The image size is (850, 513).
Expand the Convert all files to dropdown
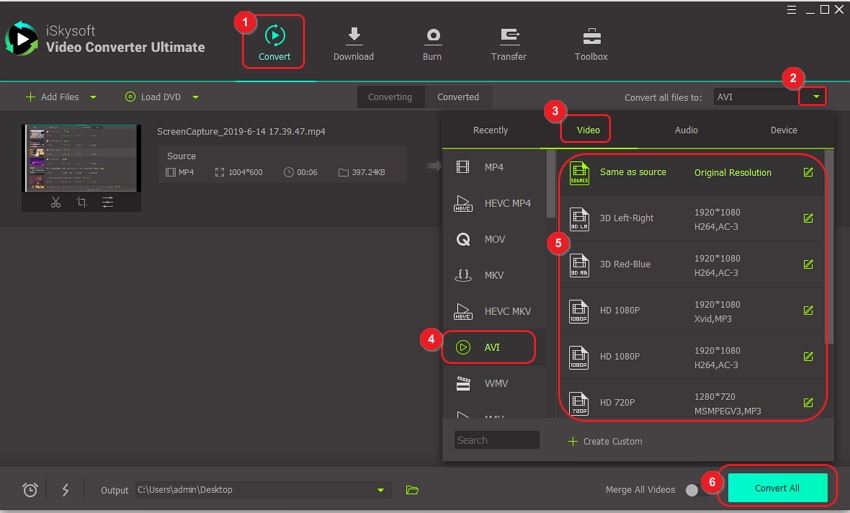click(x=817, y=97)
